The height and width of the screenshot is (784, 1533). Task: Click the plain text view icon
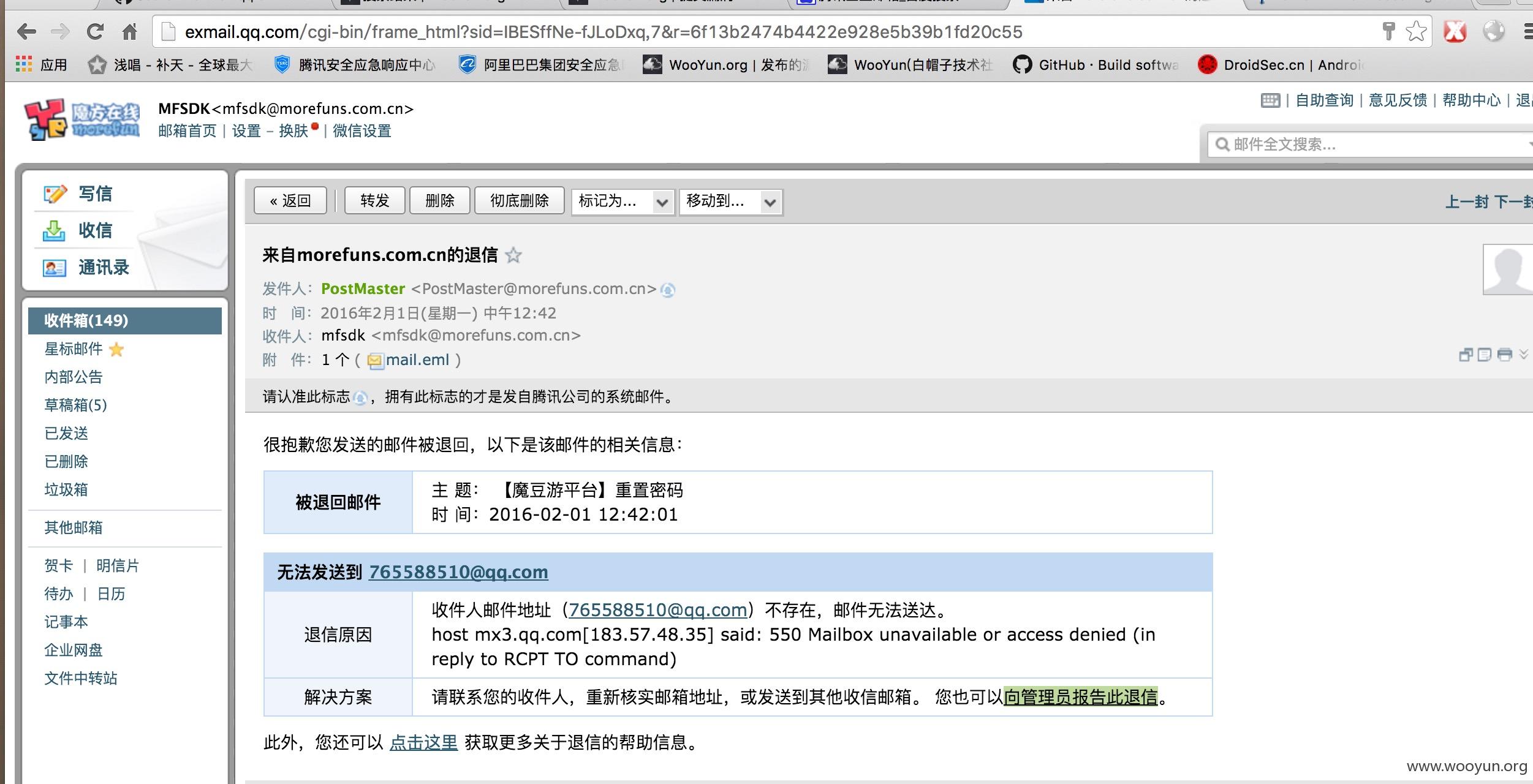click(x=1485, y=354)
